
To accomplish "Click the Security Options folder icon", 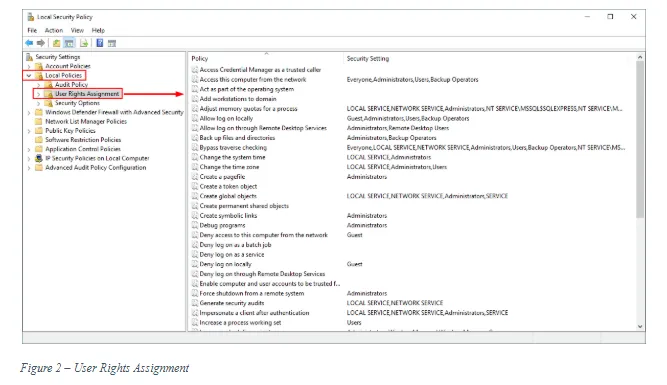I will 49,103.
